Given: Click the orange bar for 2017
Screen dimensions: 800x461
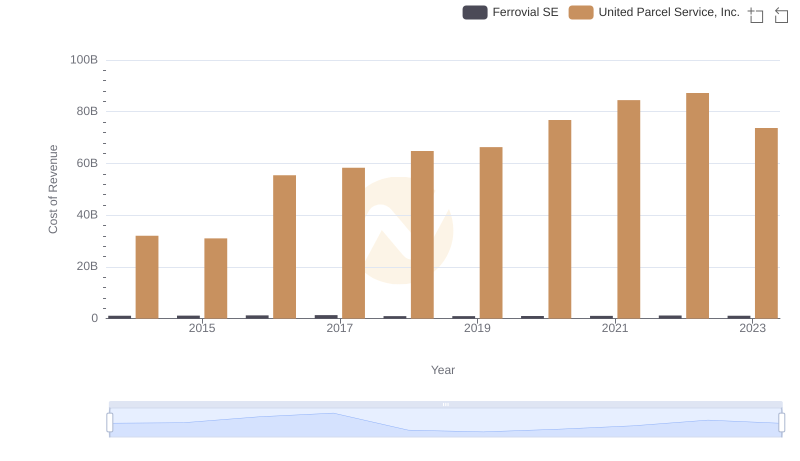Looking at the screenshot, I should click(x=353, y=243).
